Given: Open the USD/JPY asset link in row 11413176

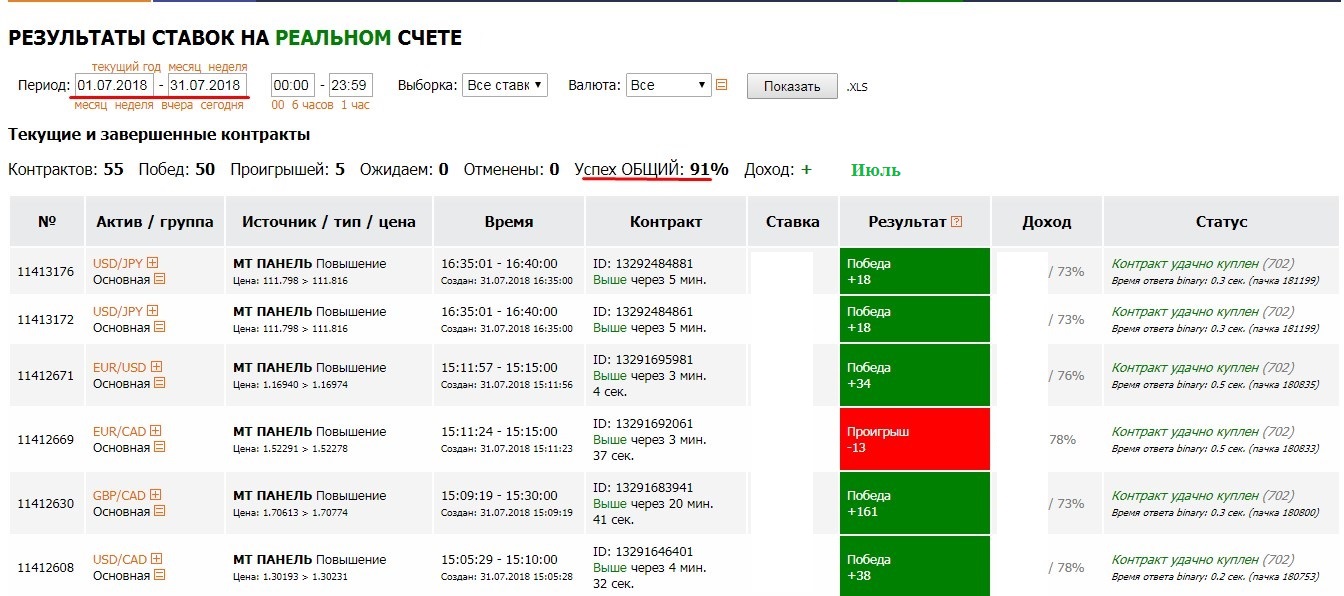Looking at the screenshot, I should [x=118, y=263].
